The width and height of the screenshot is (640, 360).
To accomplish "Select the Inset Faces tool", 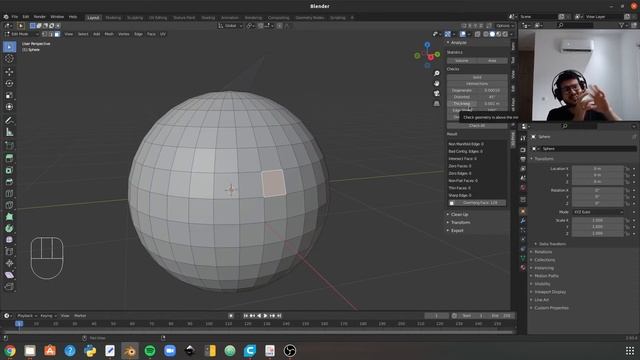I will coord(9,170).
